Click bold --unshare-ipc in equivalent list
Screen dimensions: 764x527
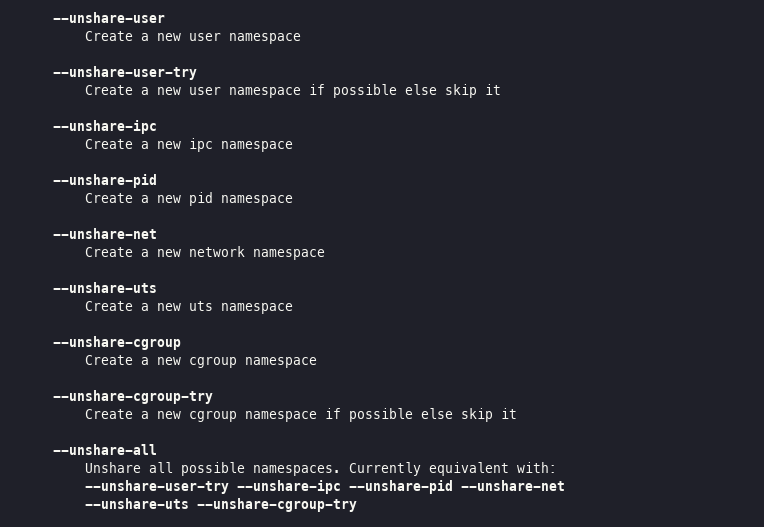(289, 487)
